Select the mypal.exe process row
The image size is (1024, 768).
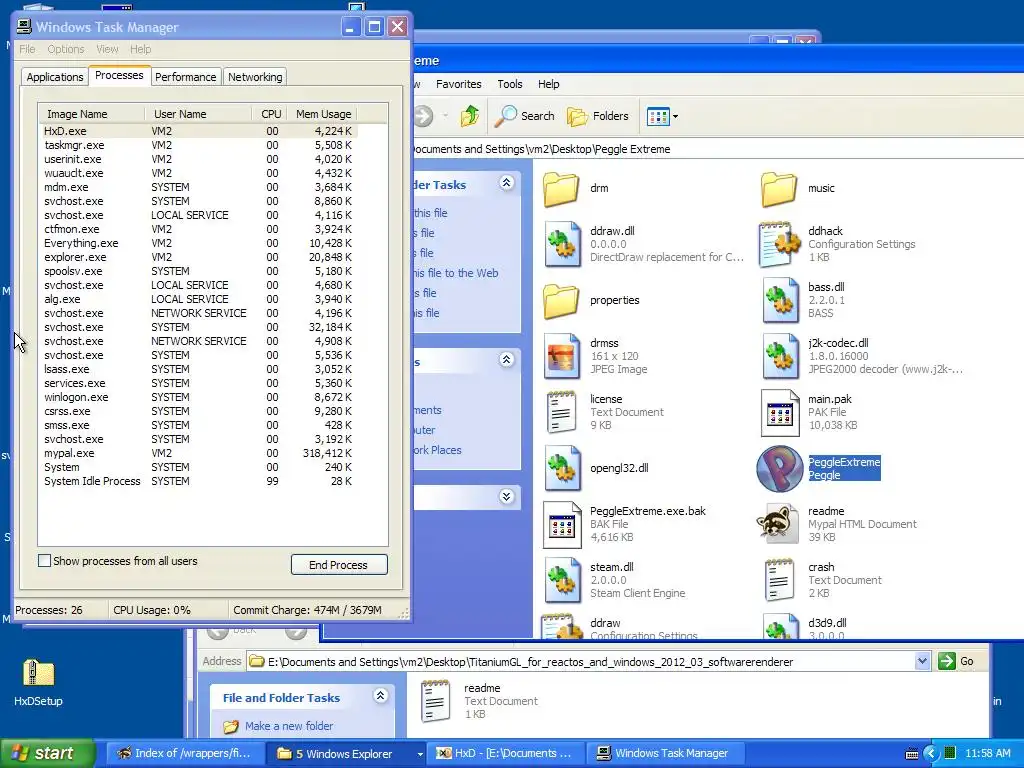pos(198,453)
